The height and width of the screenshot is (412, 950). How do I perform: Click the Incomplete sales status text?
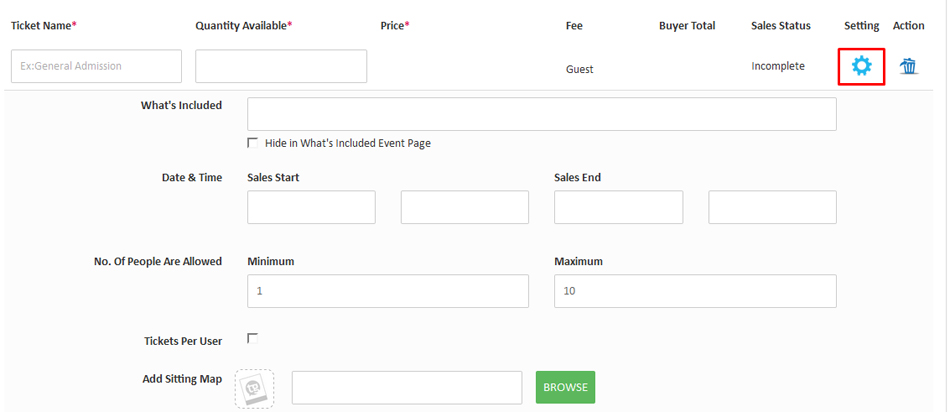coord(778,66)
